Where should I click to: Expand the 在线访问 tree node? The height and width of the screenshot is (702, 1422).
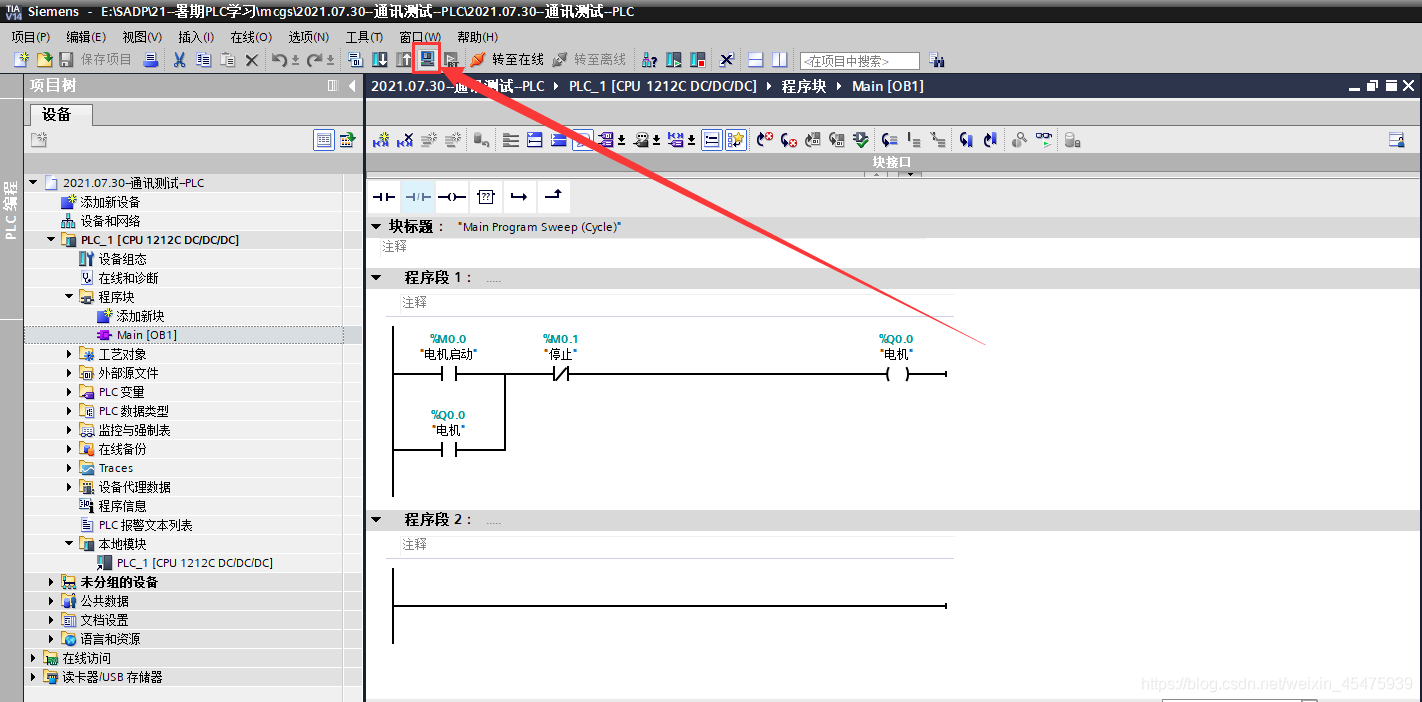(33, 658)
